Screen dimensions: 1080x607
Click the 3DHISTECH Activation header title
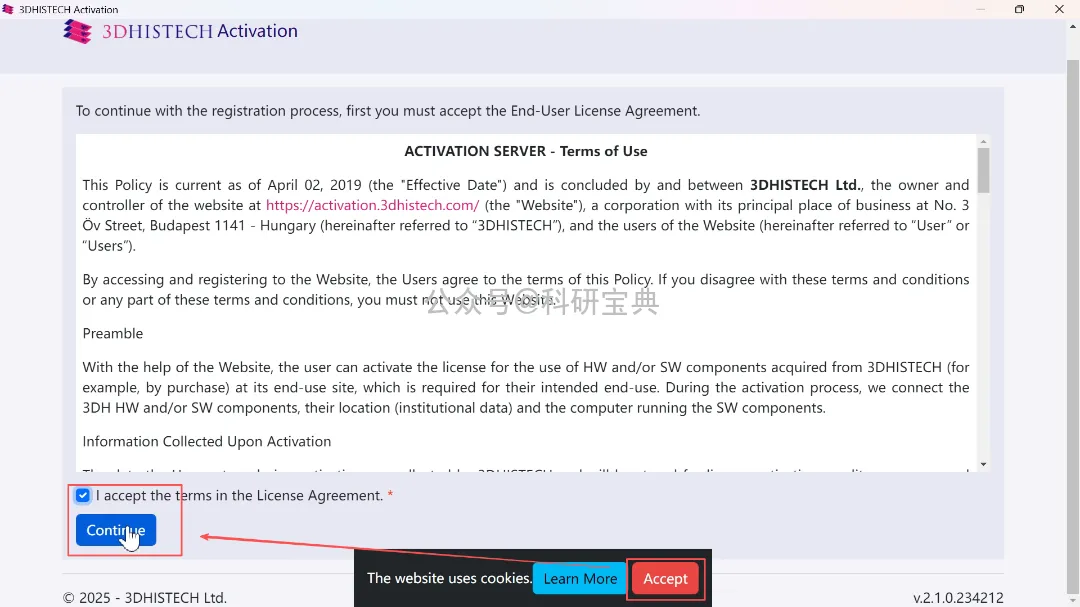coord(200,31)
